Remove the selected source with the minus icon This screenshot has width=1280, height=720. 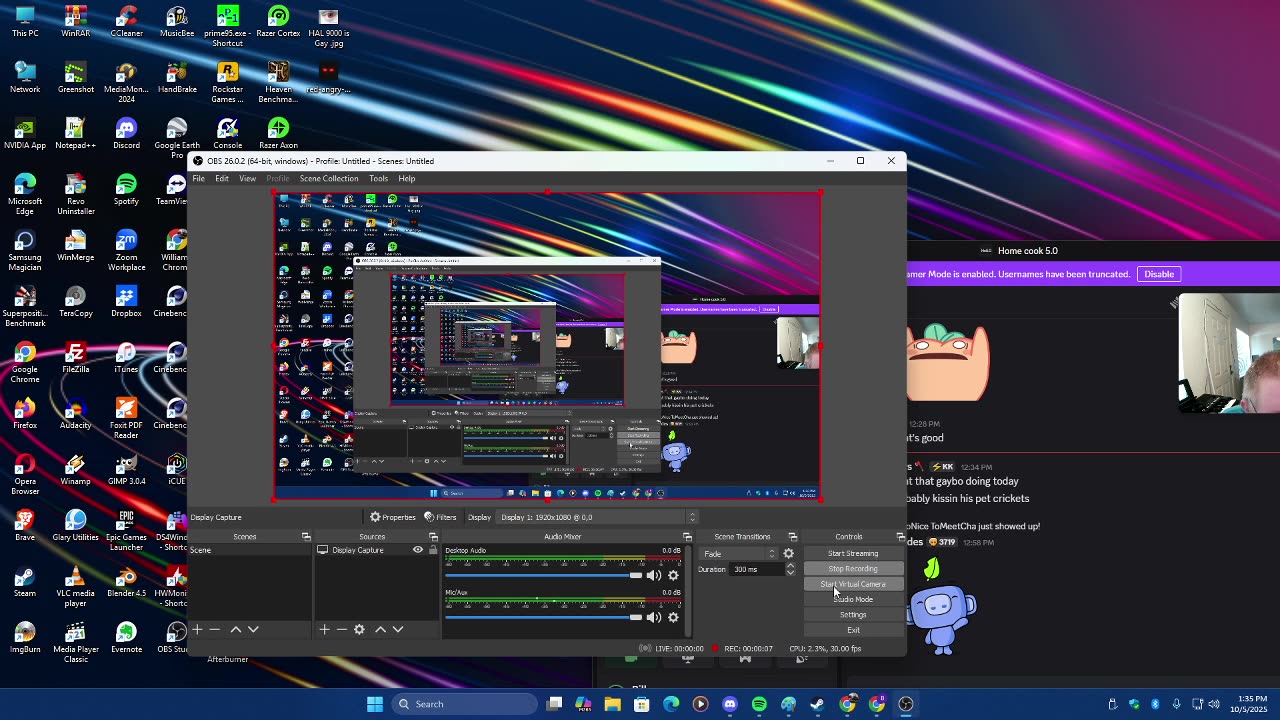(341, 629)
